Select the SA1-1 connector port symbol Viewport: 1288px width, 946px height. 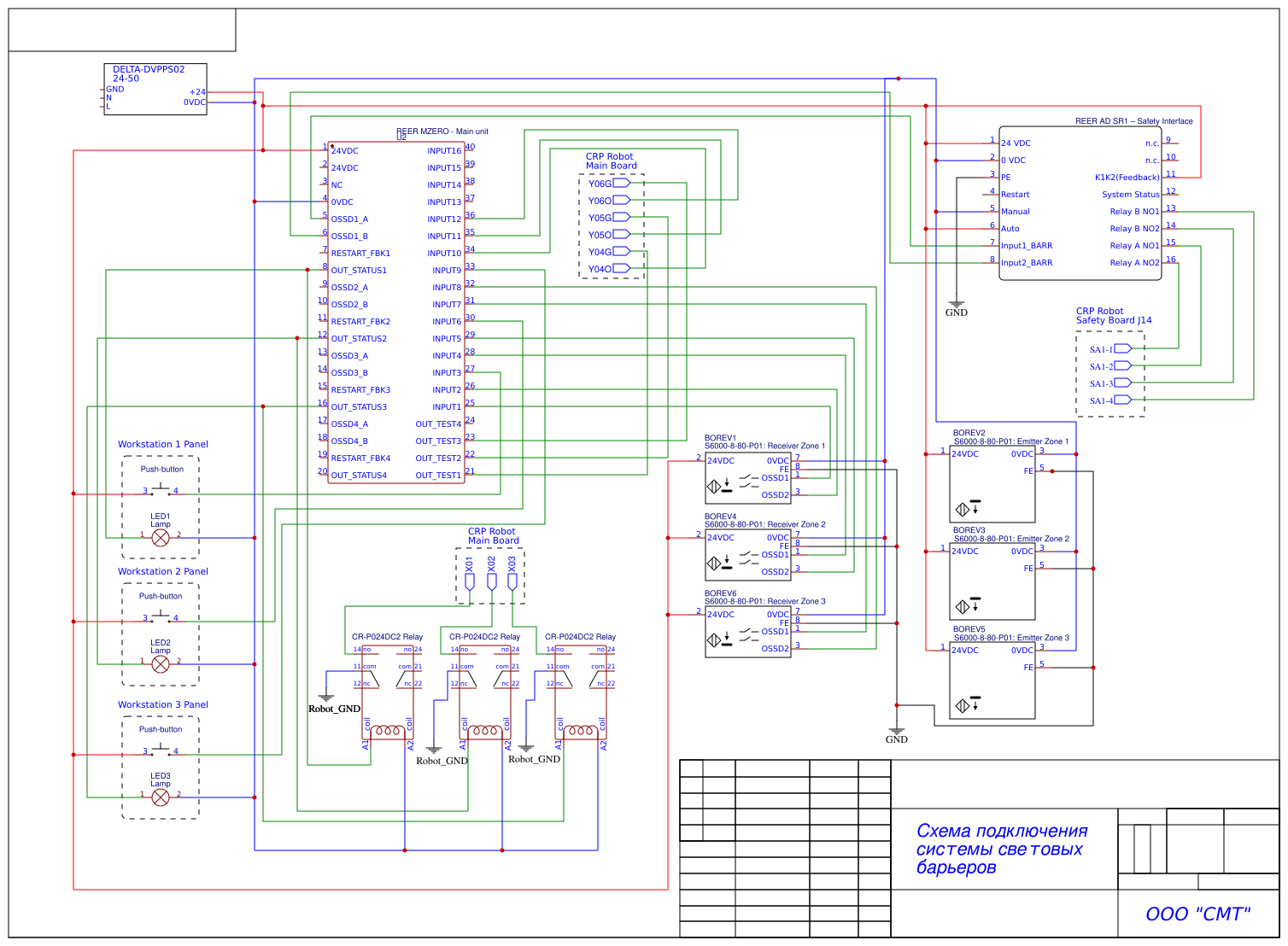1123,348
